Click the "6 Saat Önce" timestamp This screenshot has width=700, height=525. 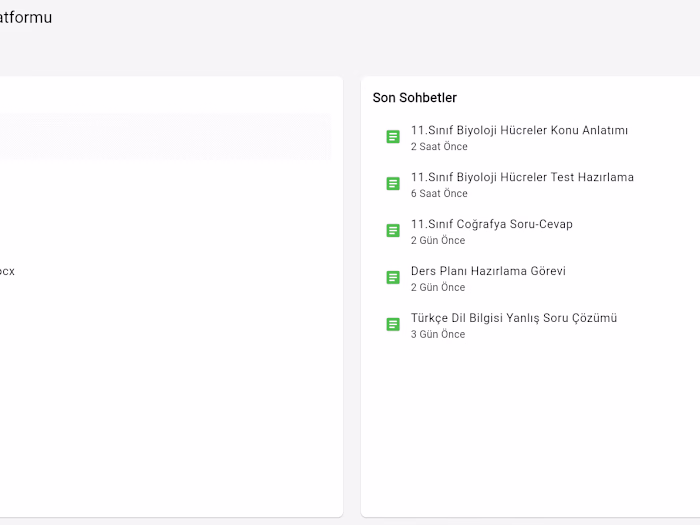[439, 194]
